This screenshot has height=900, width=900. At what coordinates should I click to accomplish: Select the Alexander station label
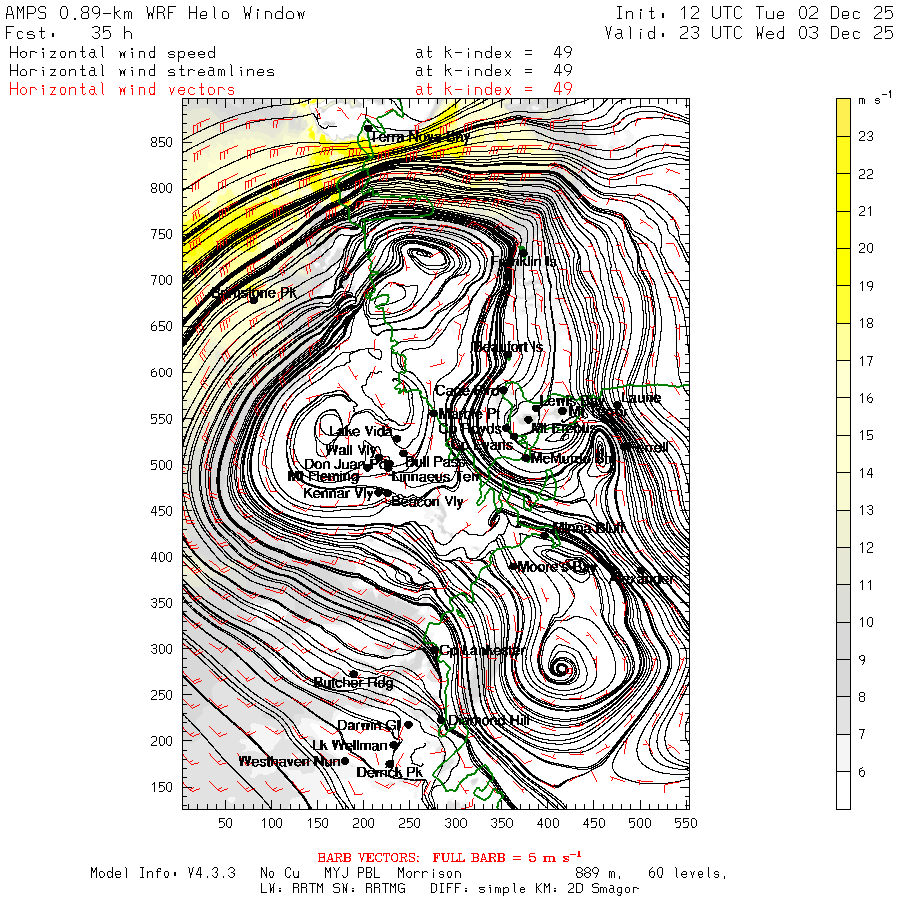[x=642, y=579]
